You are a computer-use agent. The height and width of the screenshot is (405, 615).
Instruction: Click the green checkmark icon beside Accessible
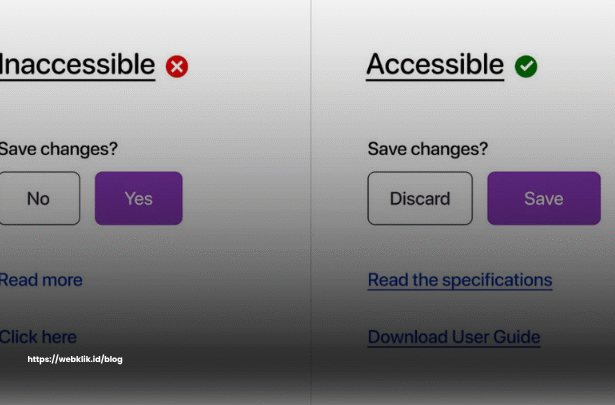(x=526, y=66)
